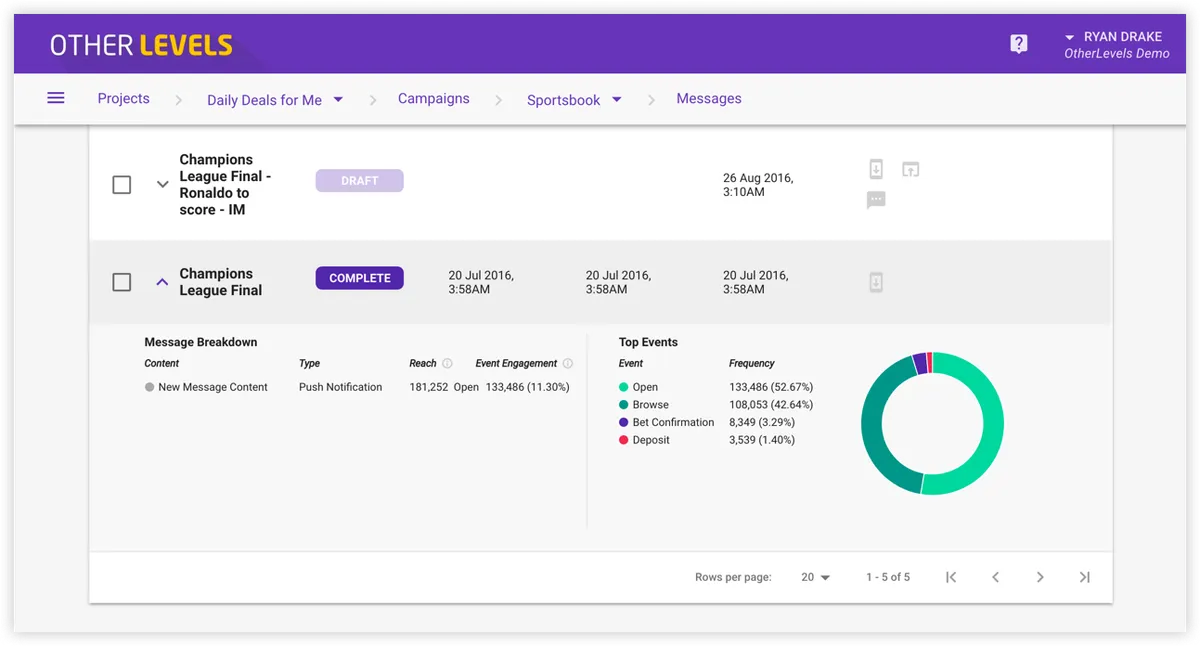This screenshot has width=1200, height=646.
Task: Go to the first page
Action: [951, 577]
